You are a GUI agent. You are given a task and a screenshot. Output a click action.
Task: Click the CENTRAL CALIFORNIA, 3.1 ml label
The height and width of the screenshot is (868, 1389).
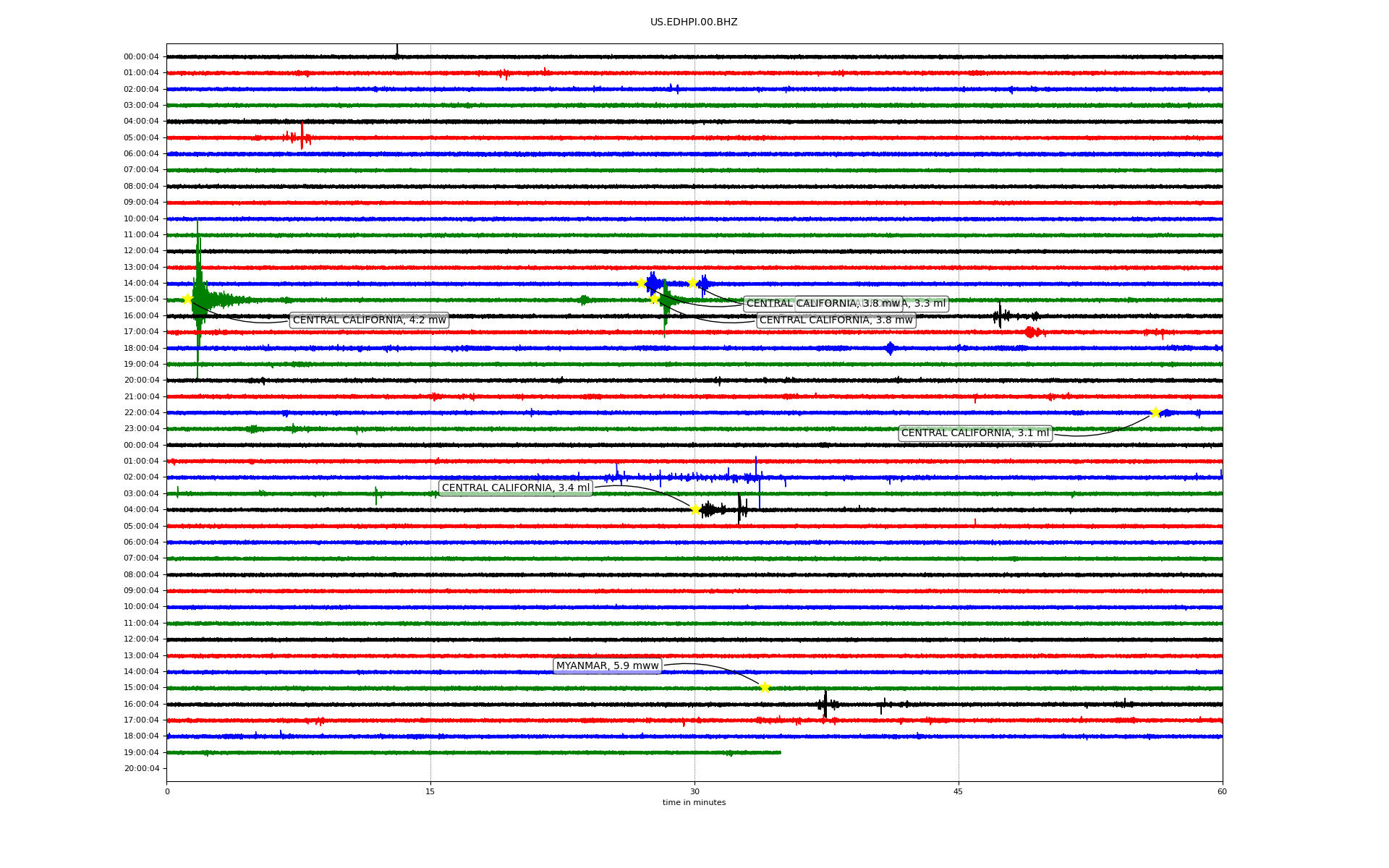[x=974, y=433]
